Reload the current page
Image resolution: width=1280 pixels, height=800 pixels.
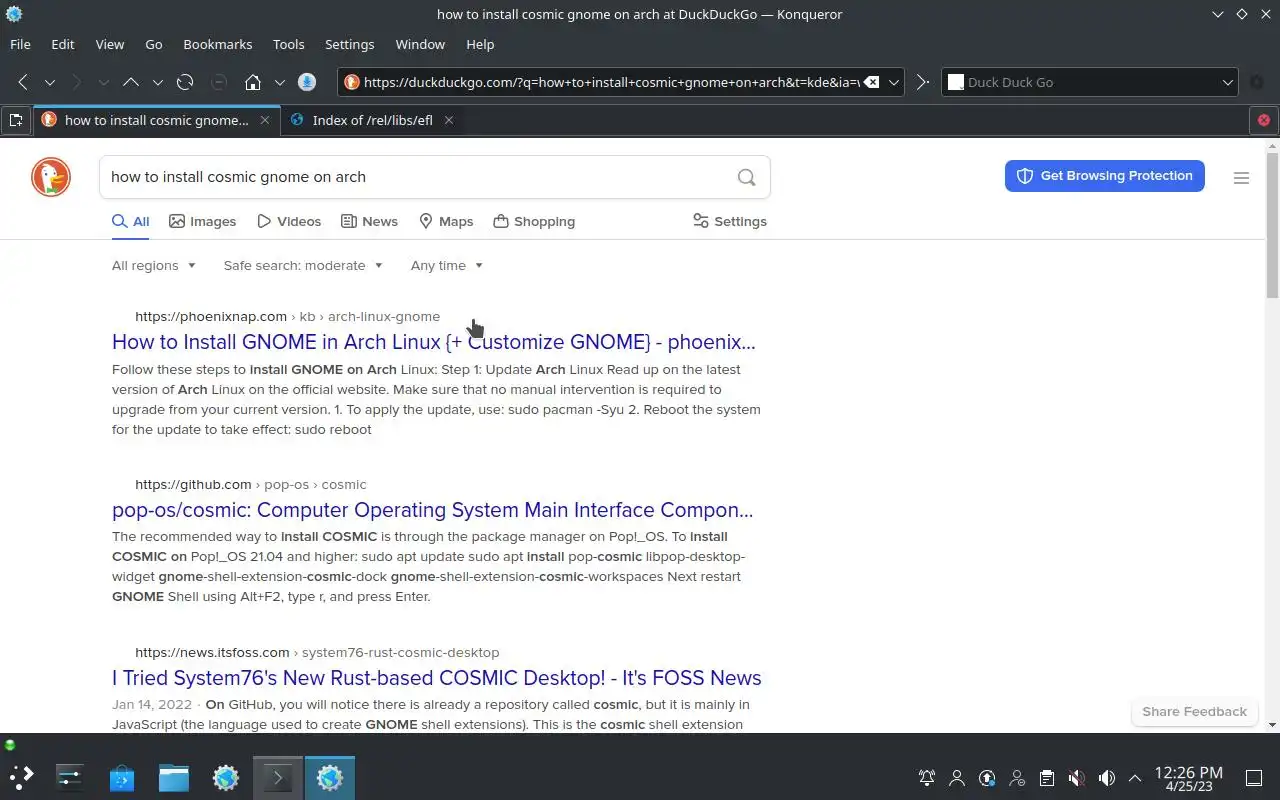[x=185, y=82]
